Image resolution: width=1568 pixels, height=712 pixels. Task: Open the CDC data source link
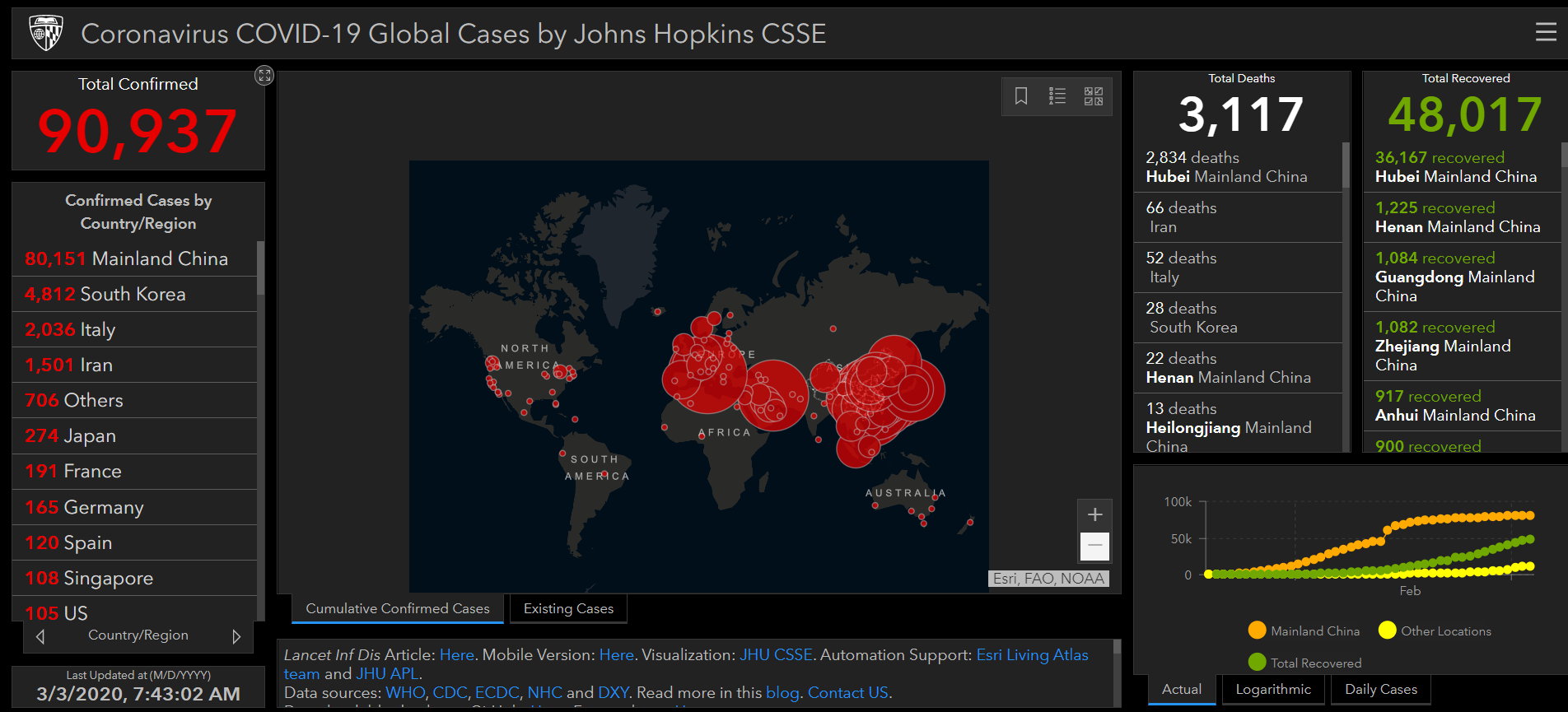(x=450, y=692)
